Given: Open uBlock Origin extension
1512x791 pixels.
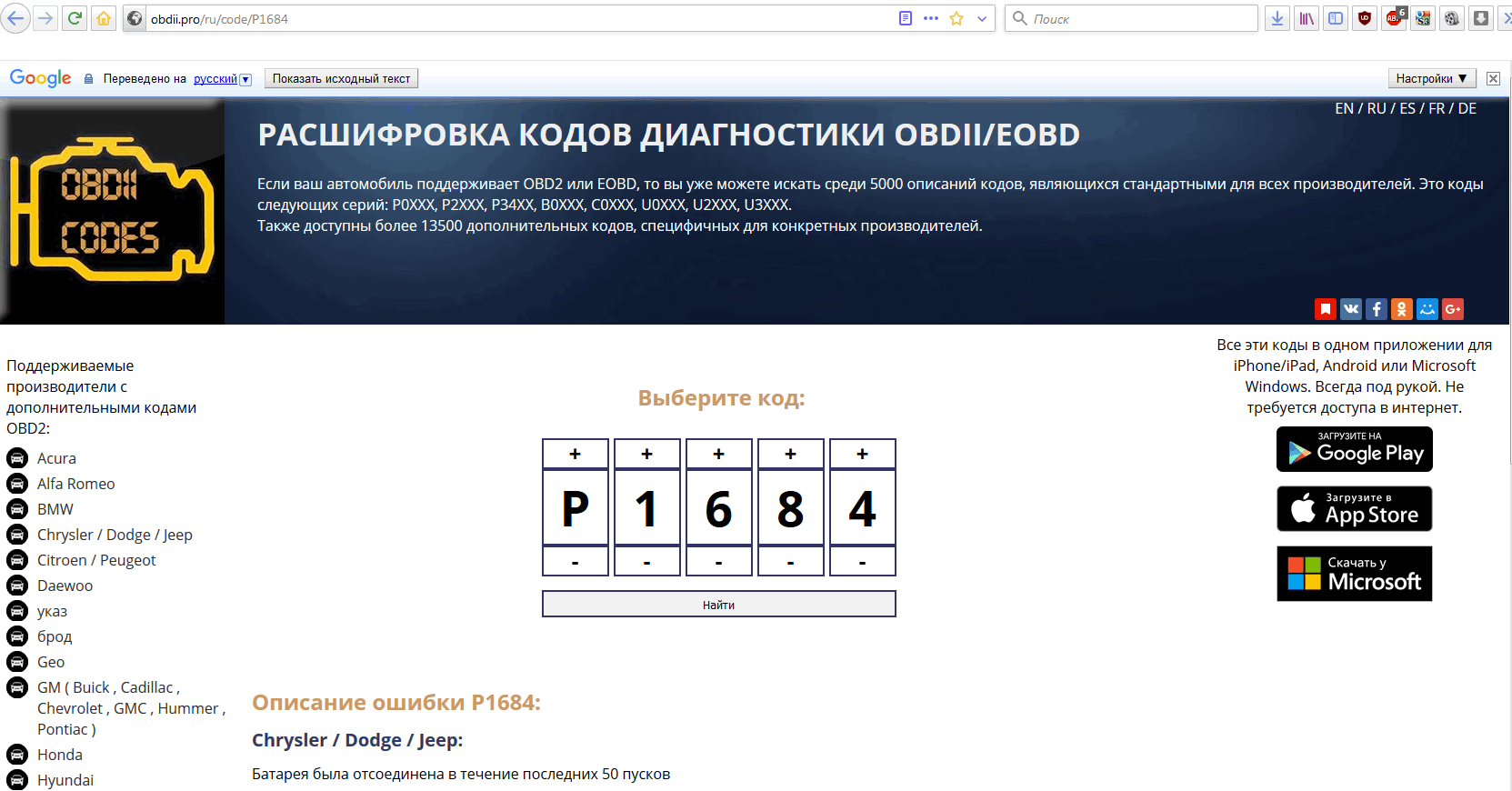Looking at the screenshot, I should tap(1365, 18).
